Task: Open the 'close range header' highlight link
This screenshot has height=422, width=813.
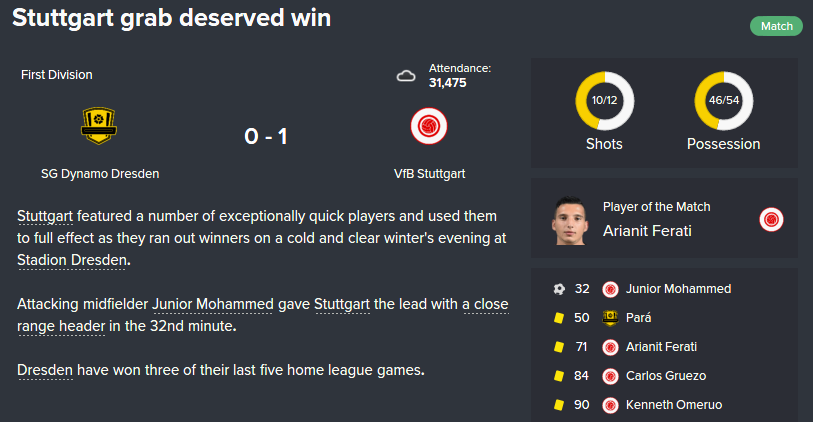Action: tap(263, 315)
